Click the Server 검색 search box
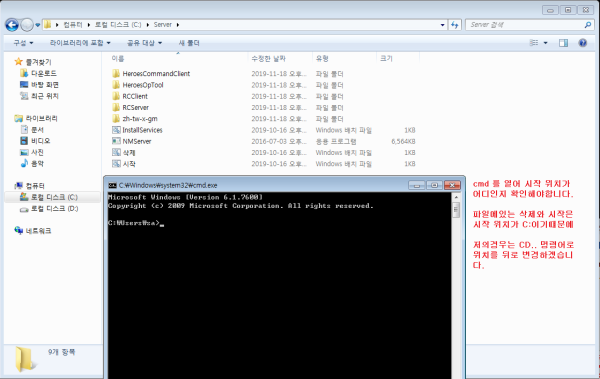600x379 pixels. pos(524,25)
